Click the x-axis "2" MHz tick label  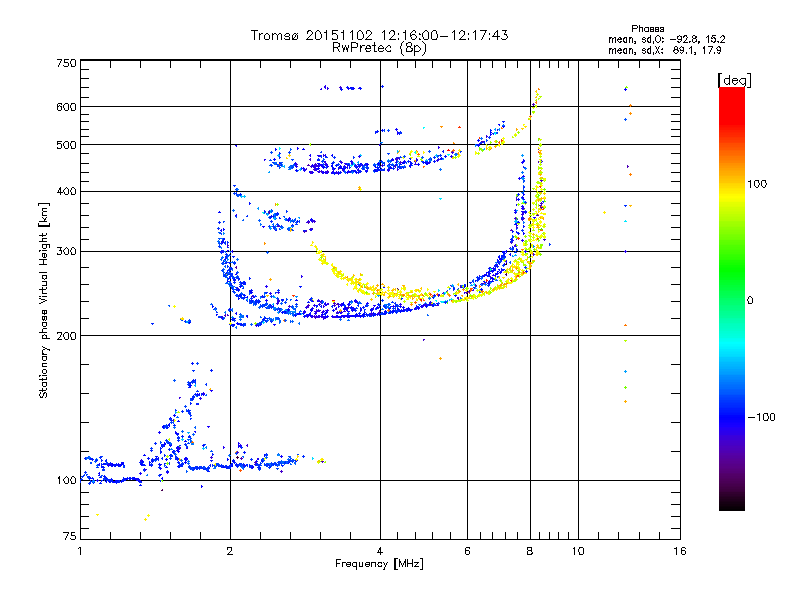230,551
